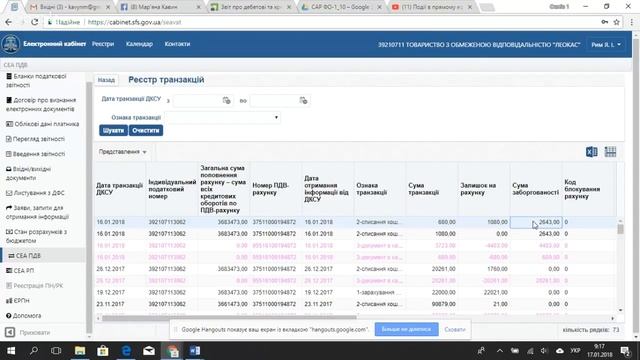
Task: Select the 19.12.2017 transaction row date
Action: coord(110,293)
